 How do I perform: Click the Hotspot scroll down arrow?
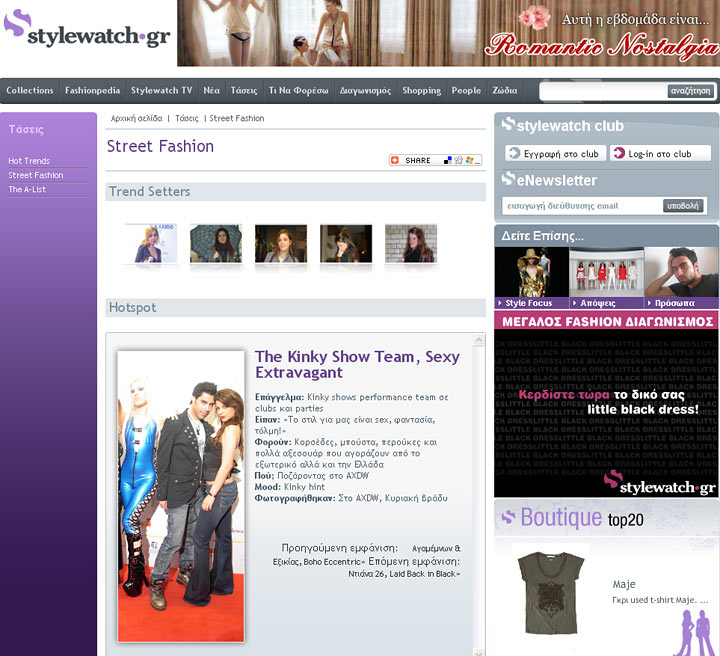click(x=478, y=652)
